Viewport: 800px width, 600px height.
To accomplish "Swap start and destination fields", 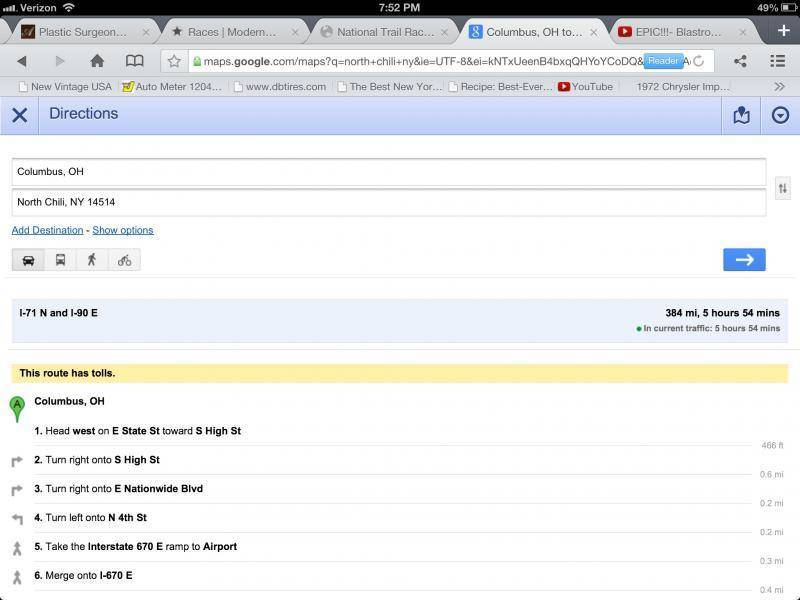I will (x=783, y=188).
